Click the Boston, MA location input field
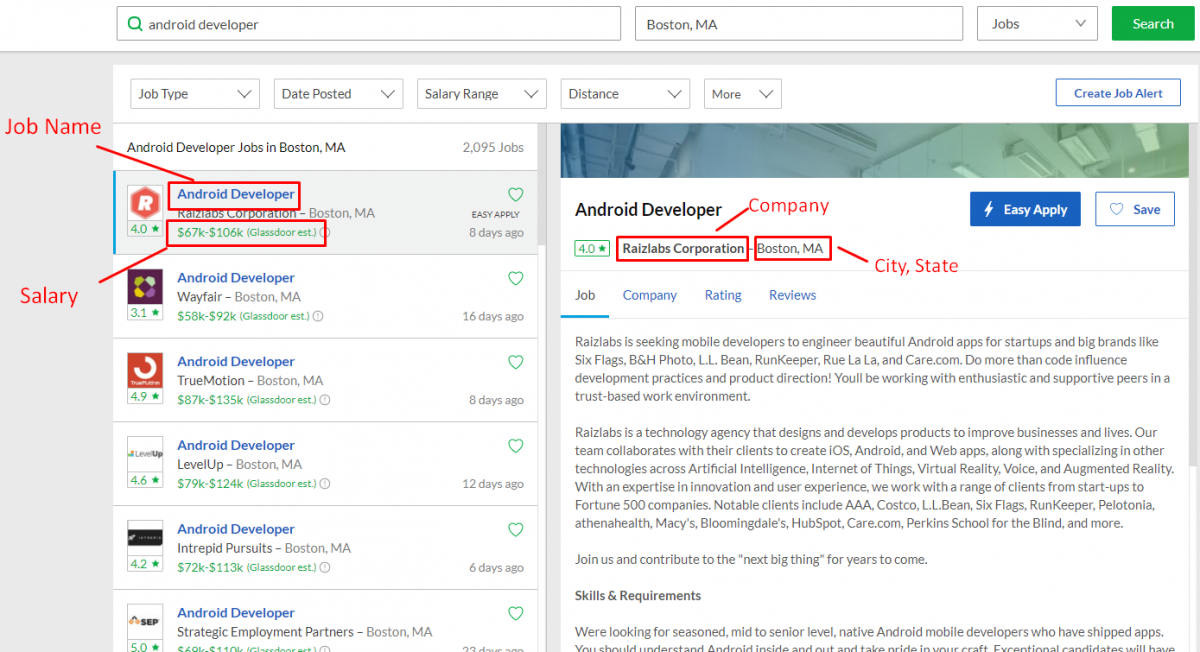 (x=798, y=23)
